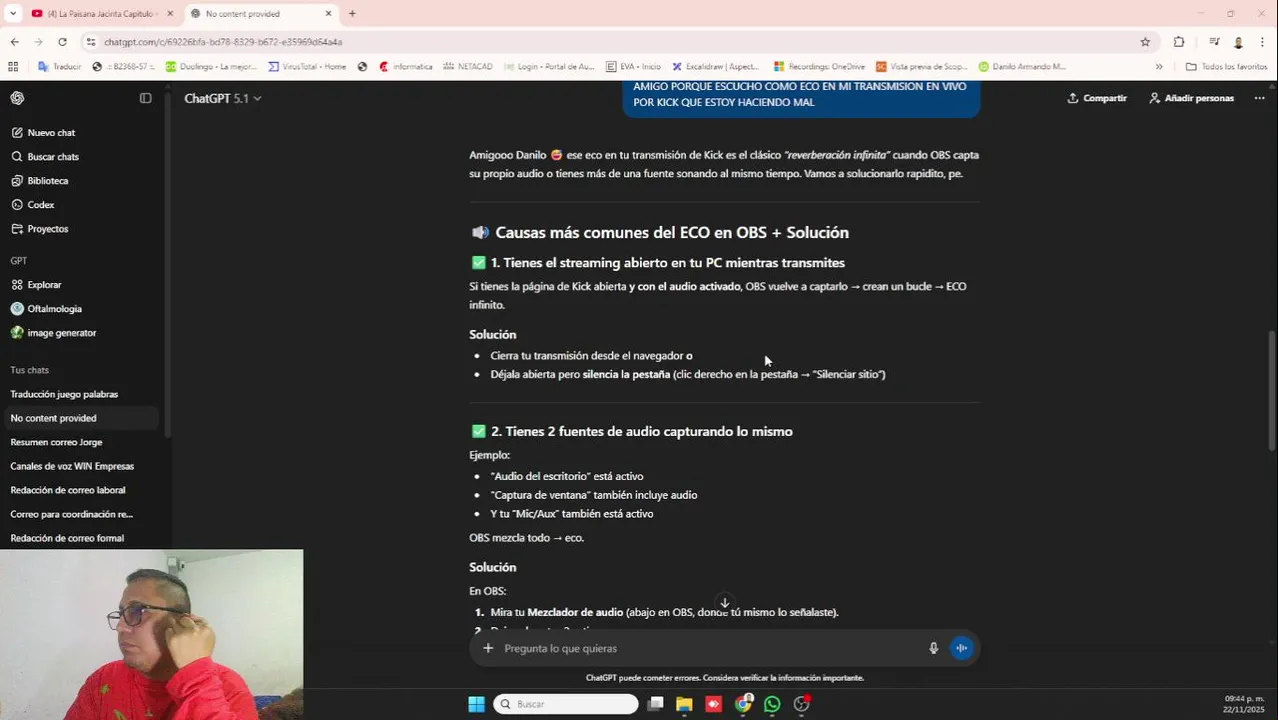Screen dimensions: 1278x720
Task: Open browser extensions puzzle icon
Action: click(1179, 42)
